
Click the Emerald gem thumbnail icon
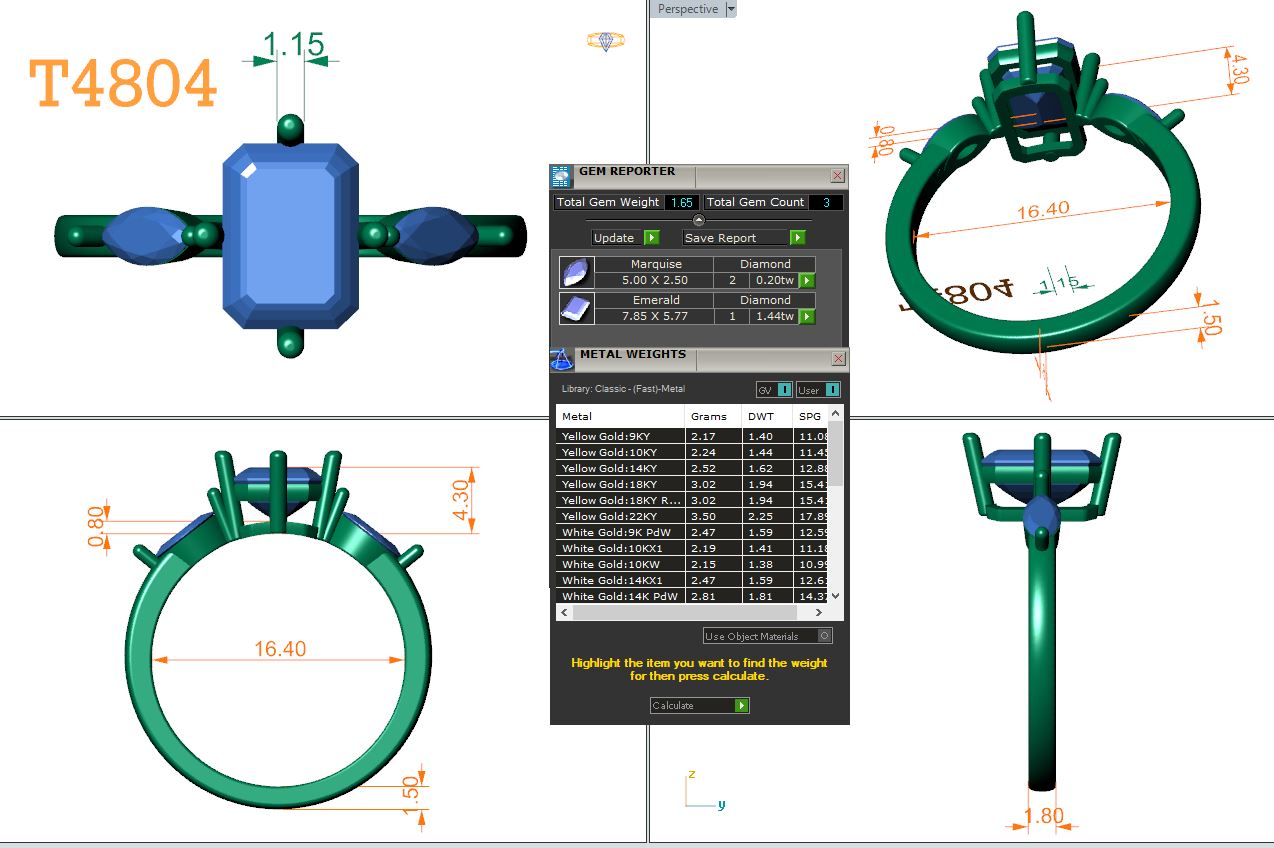[576, 309]
